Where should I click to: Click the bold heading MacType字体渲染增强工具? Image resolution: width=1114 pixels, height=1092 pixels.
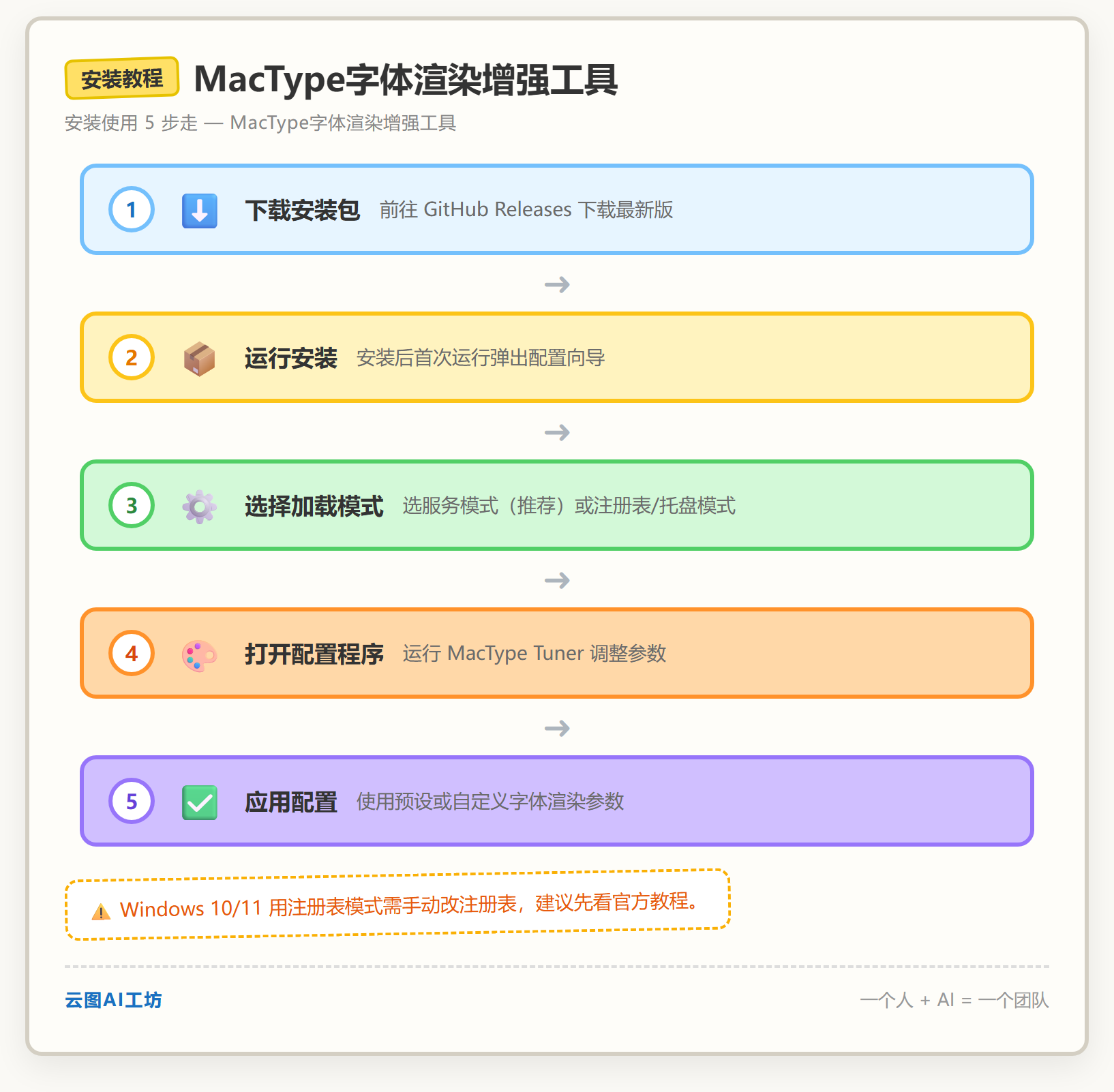point(406,80)
